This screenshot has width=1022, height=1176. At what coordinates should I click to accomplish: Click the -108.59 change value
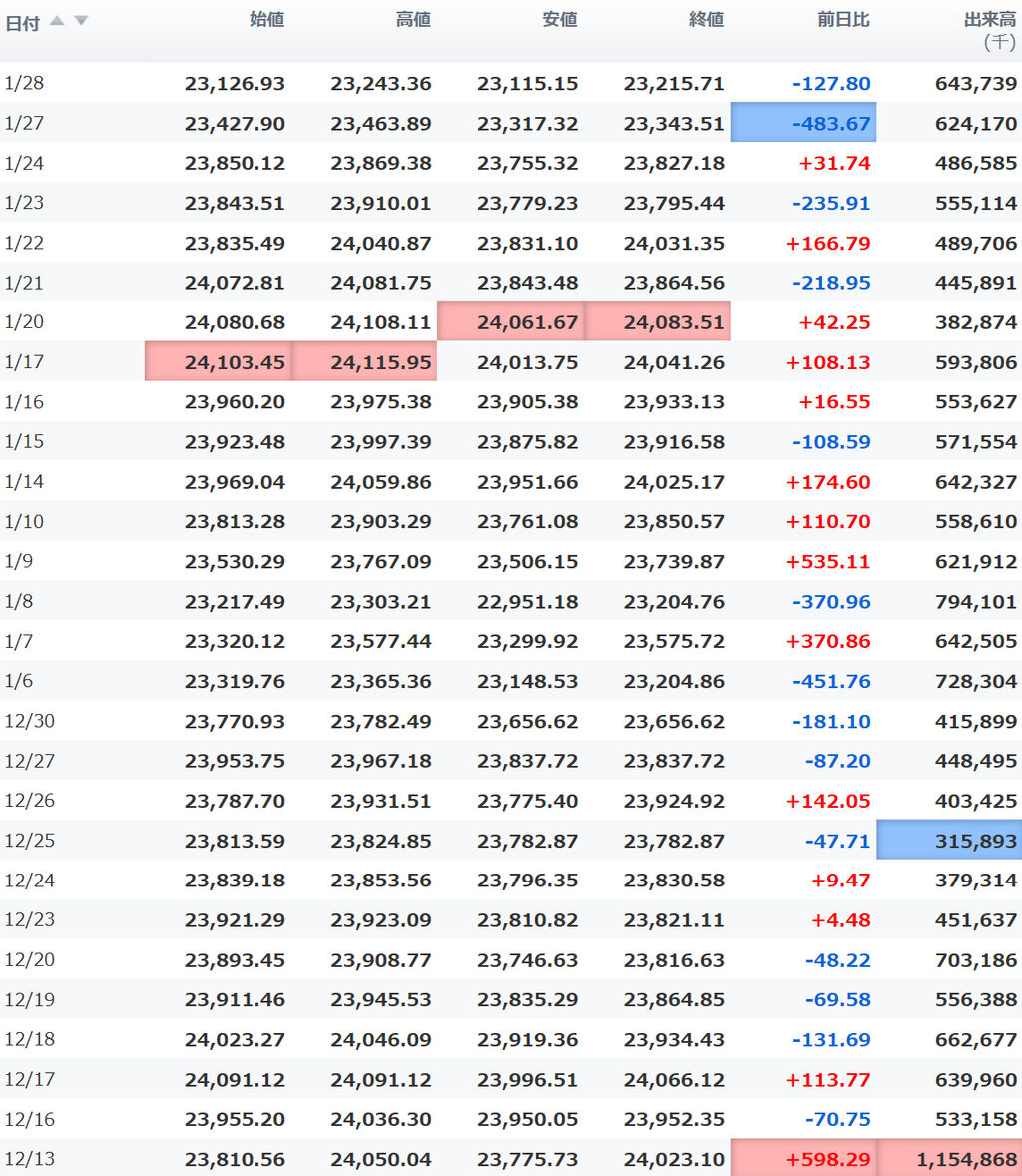point(831,442)
